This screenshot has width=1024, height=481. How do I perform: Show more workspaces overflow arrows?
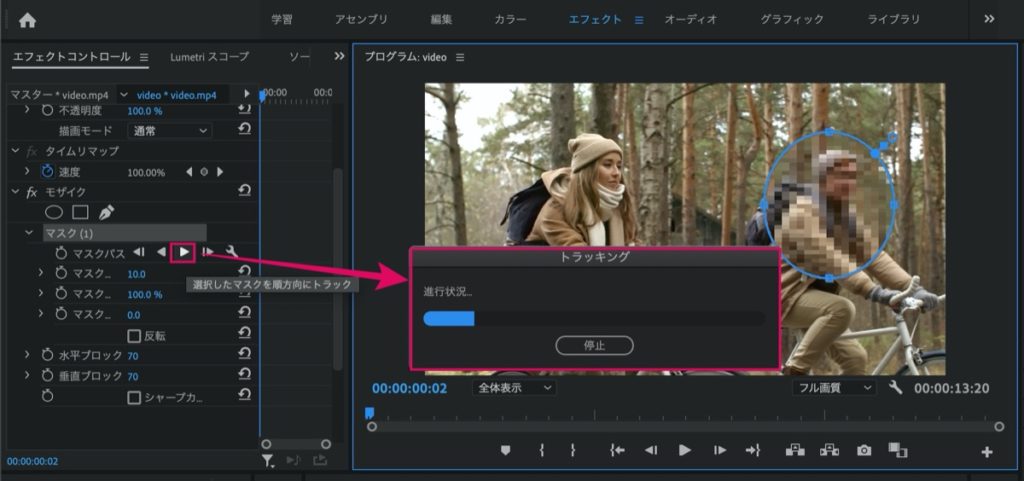[x=989, y=19]
